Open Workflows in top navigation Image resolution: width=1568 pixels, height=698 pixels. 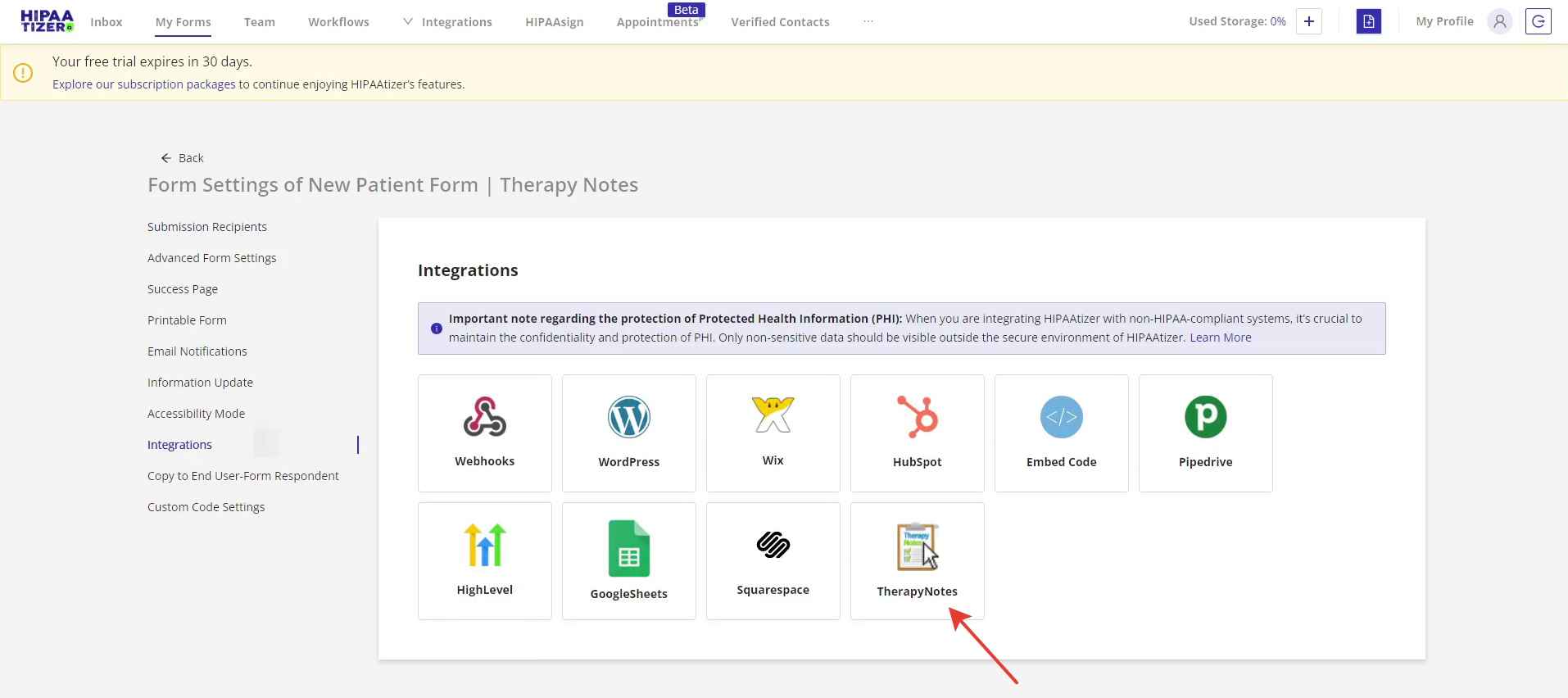pyautogui.click(x=338, y=22)
